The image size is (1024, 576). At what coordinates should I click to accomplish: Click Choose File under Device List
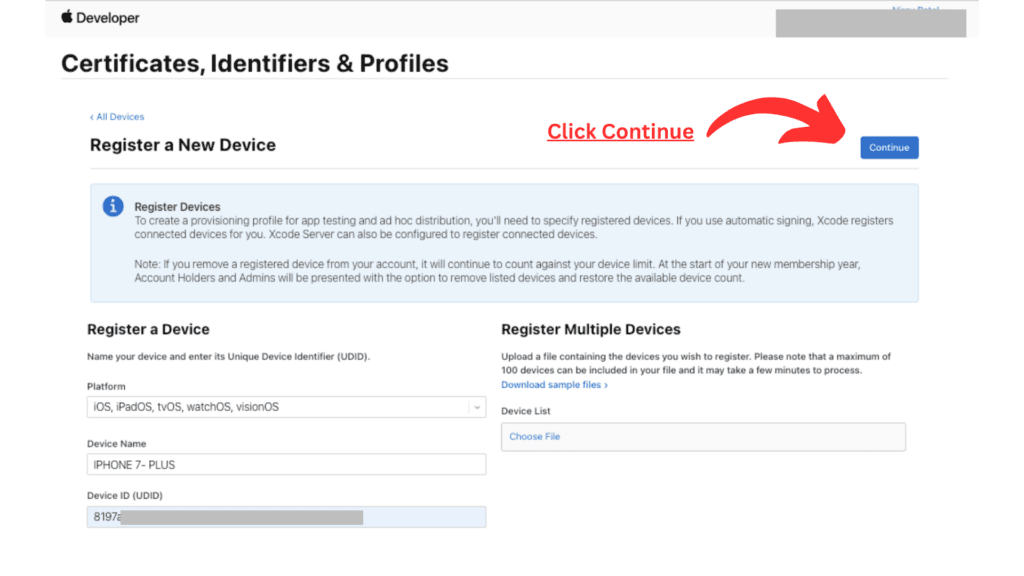tap(535, 437)
